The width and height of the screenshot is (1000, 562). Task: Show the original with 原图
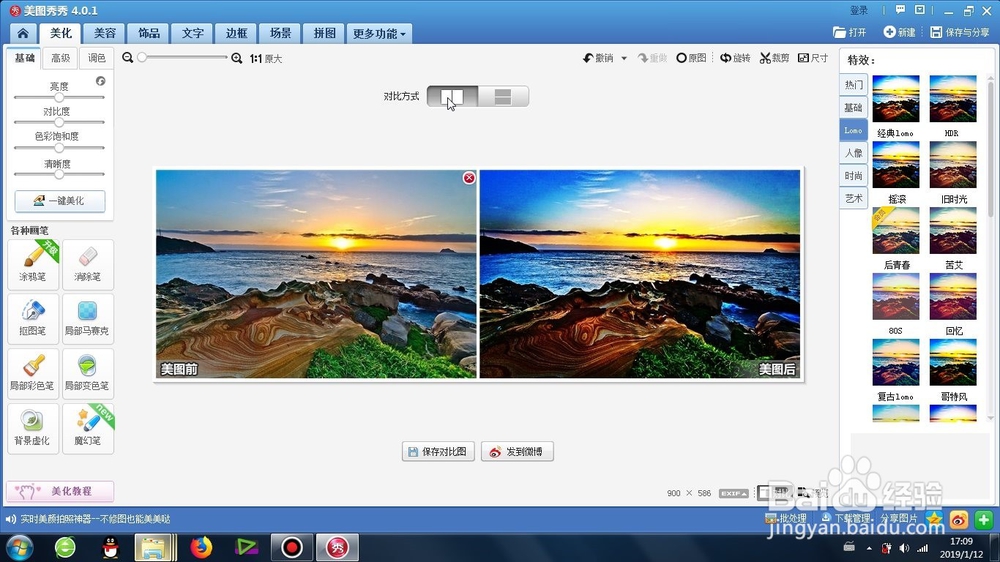(691, 58)
